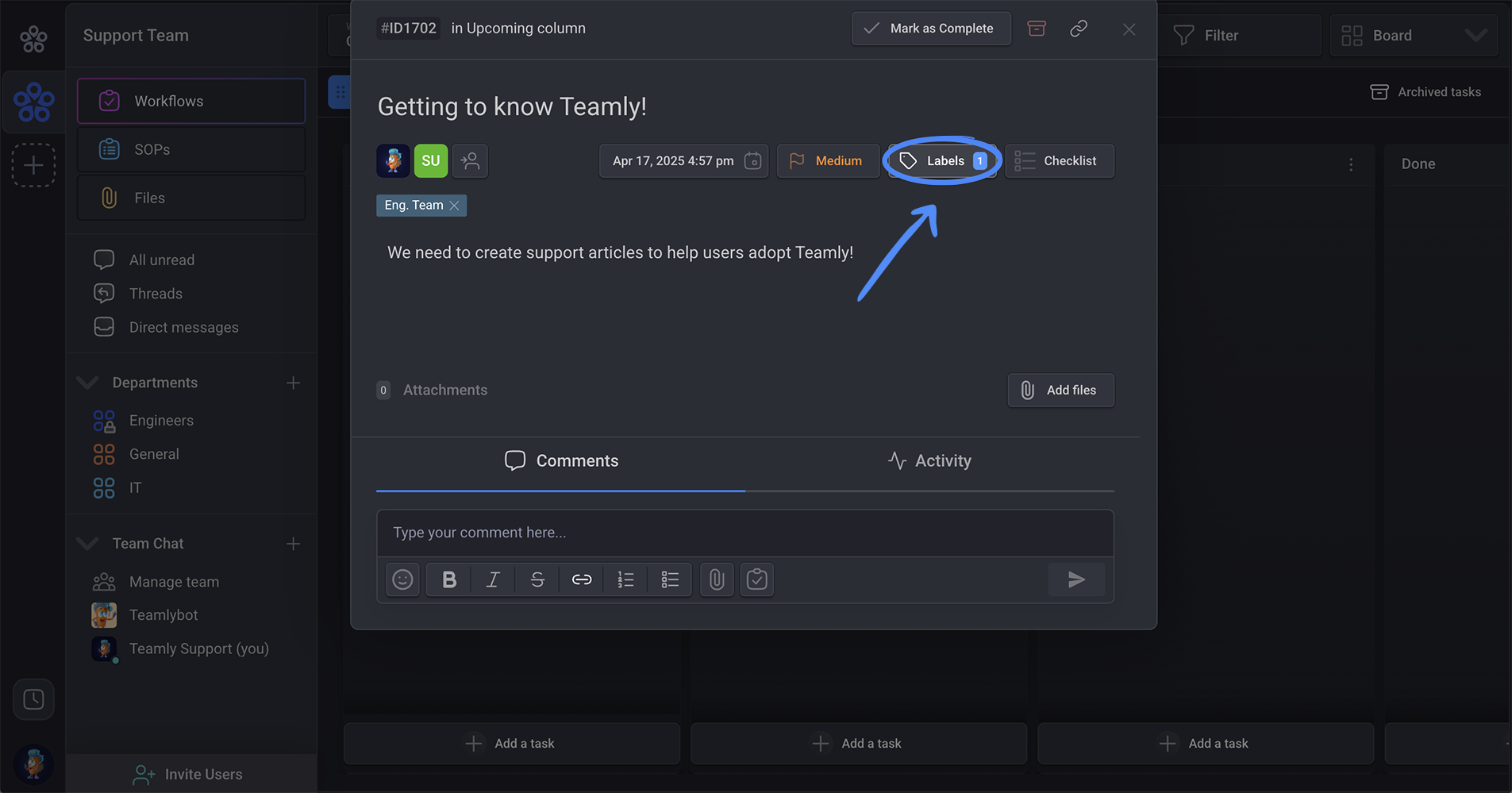Open the Checklist button

1060,161
